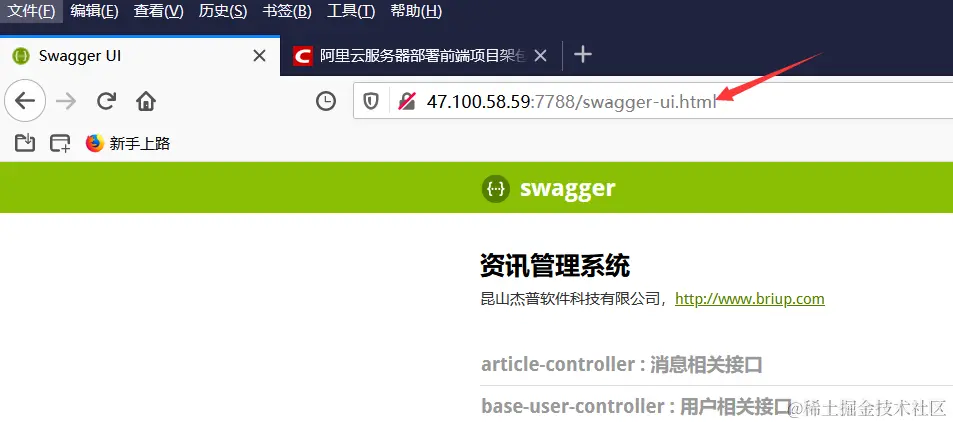Expand the base-user-controller section
This screenshot has height=425, width=953.
click(636, 406)
